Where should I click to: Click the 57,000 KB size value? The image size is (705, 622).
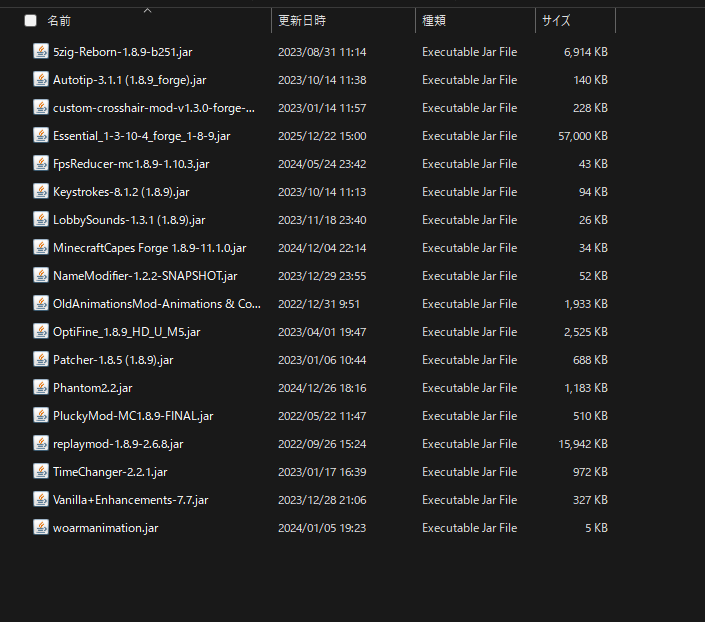click(x=583, y=136)
